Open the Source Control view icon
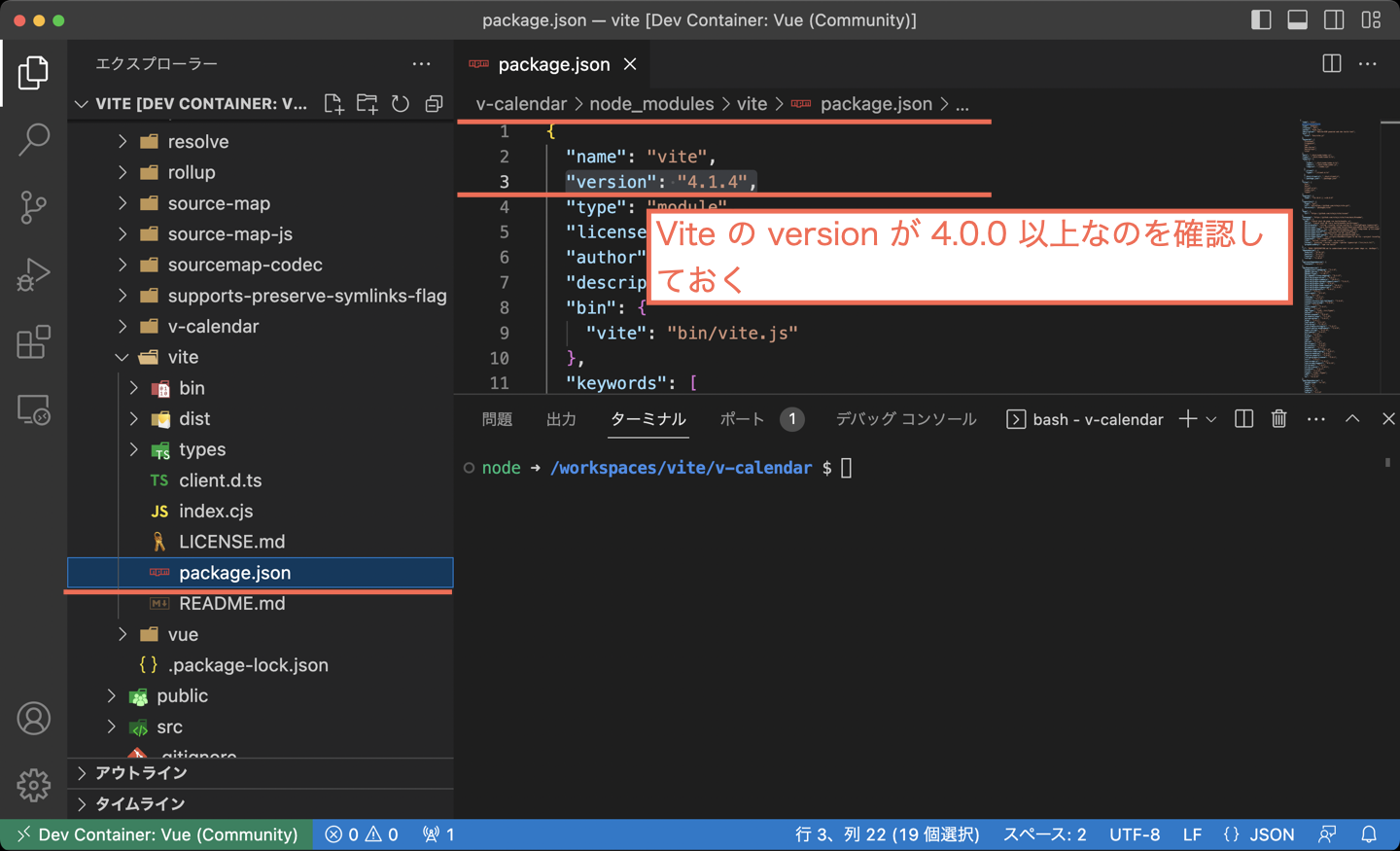This screenshot has height=851, width=1400. [x=33, y=207]
